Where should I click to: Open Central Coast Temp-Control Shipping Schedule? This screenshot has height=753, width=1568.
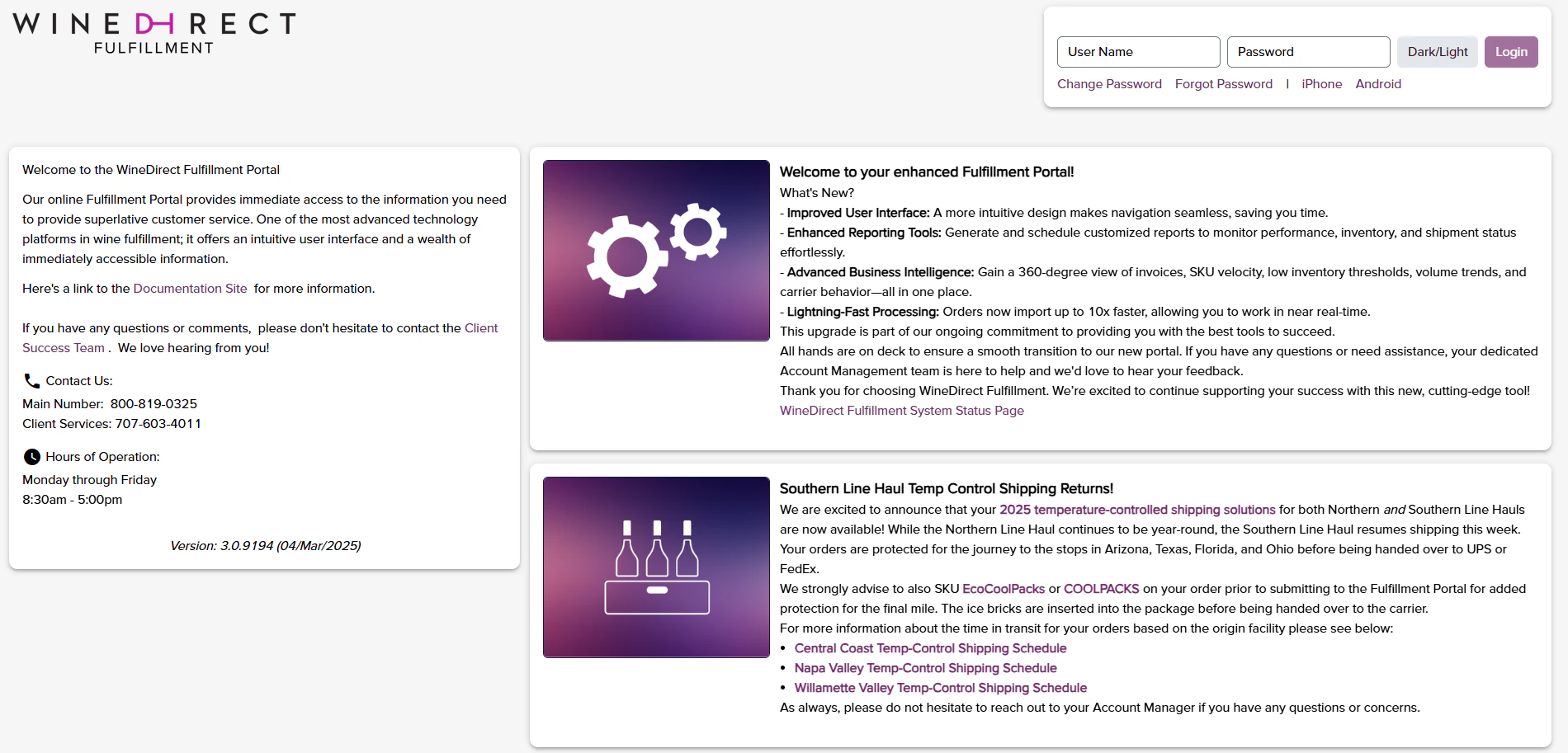(x=930, y=648)
